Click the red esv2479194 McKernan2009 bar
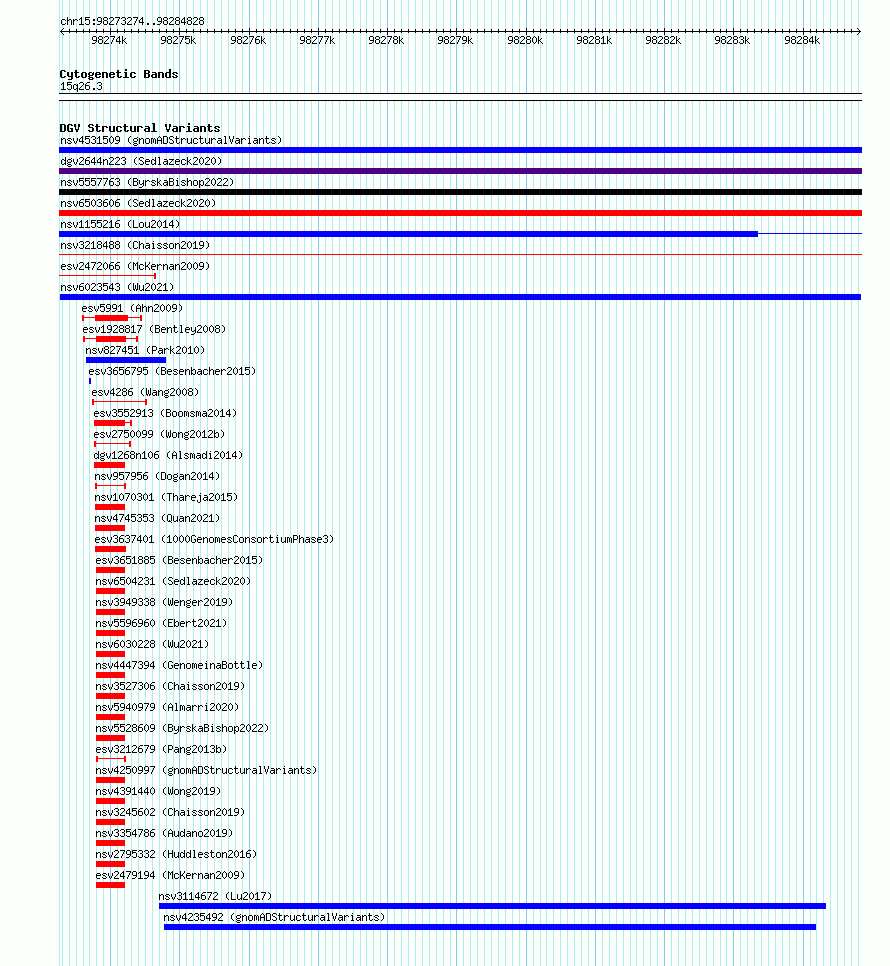 [x=110, y=885]
